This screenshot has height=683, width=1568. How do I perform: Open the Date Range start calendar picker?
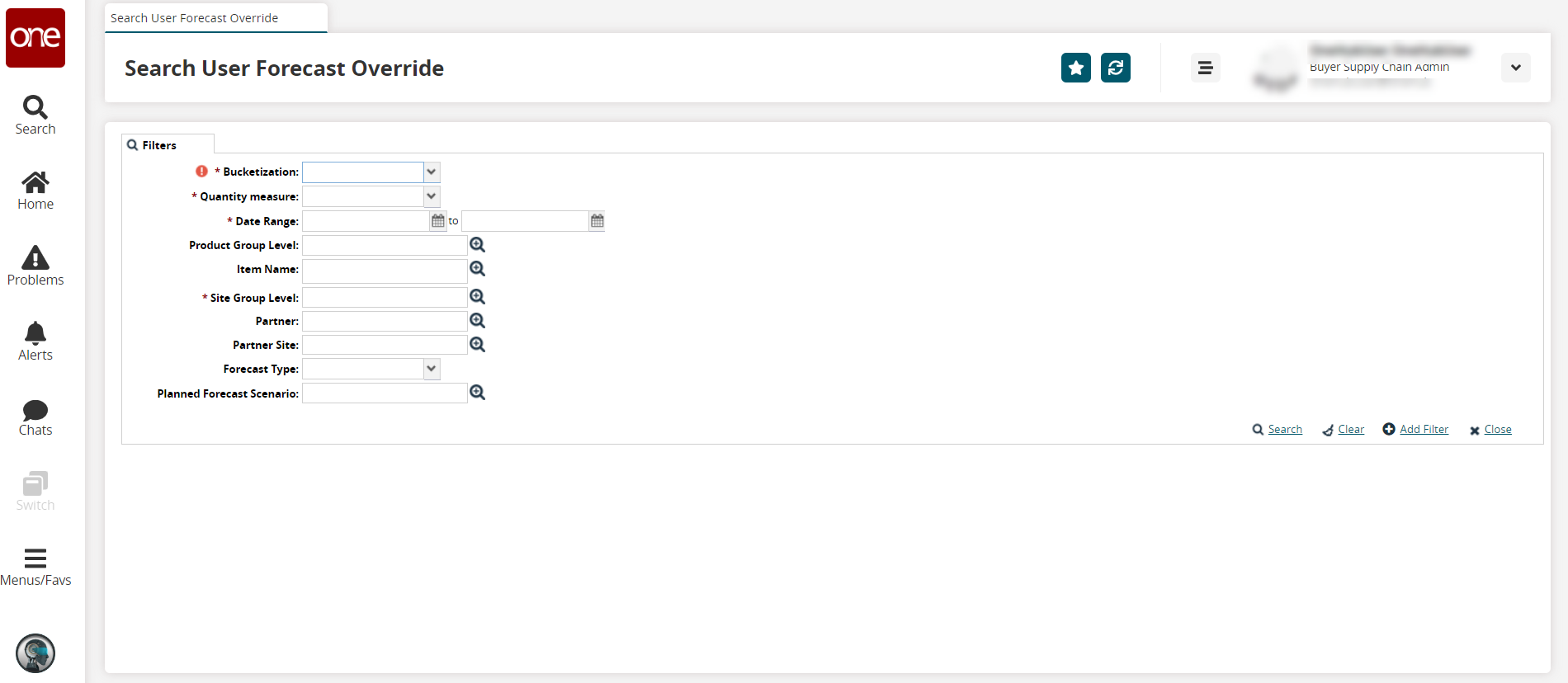(x=437, y=221)
